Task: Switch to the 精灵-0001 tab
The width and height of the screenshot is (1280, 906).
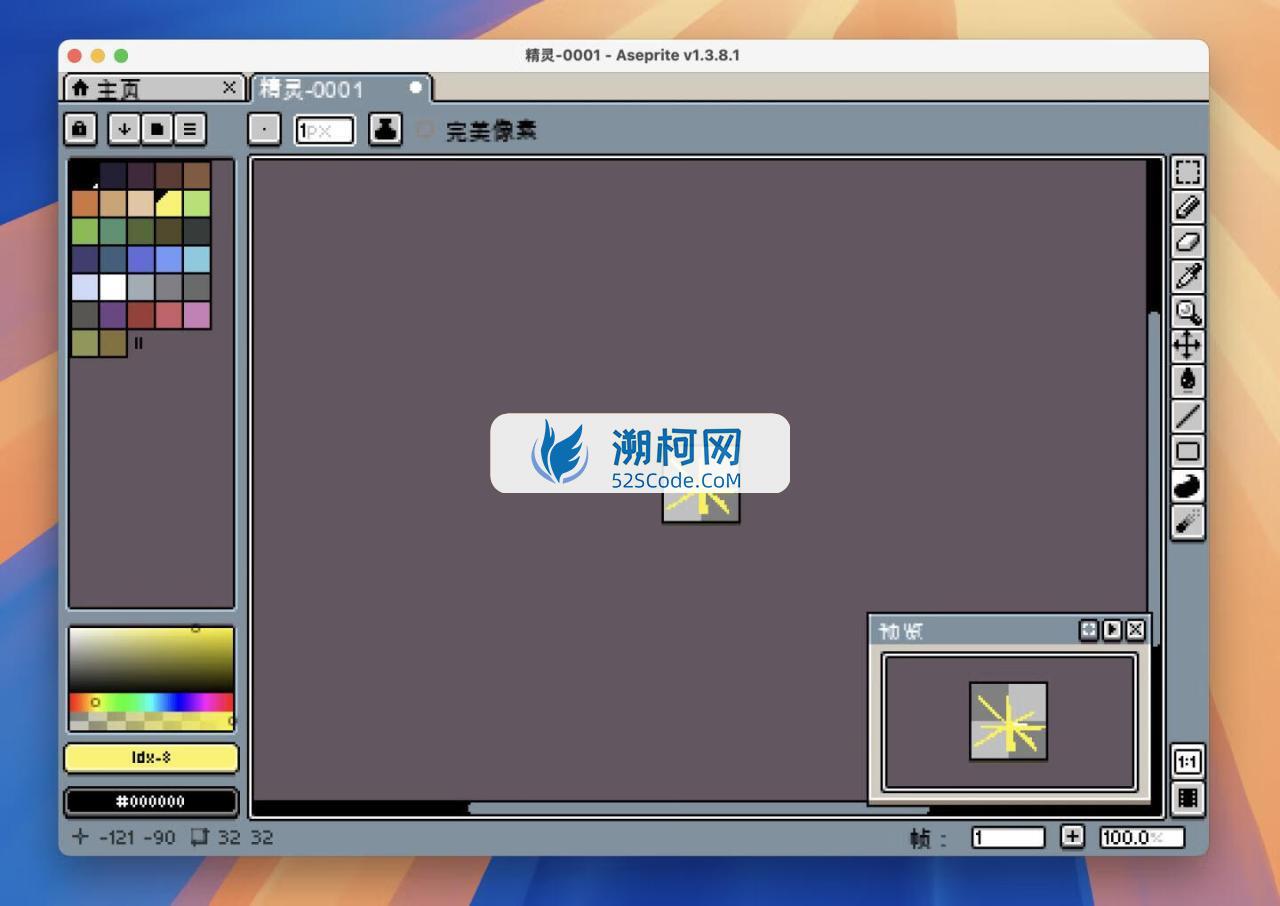Action: 340,89
